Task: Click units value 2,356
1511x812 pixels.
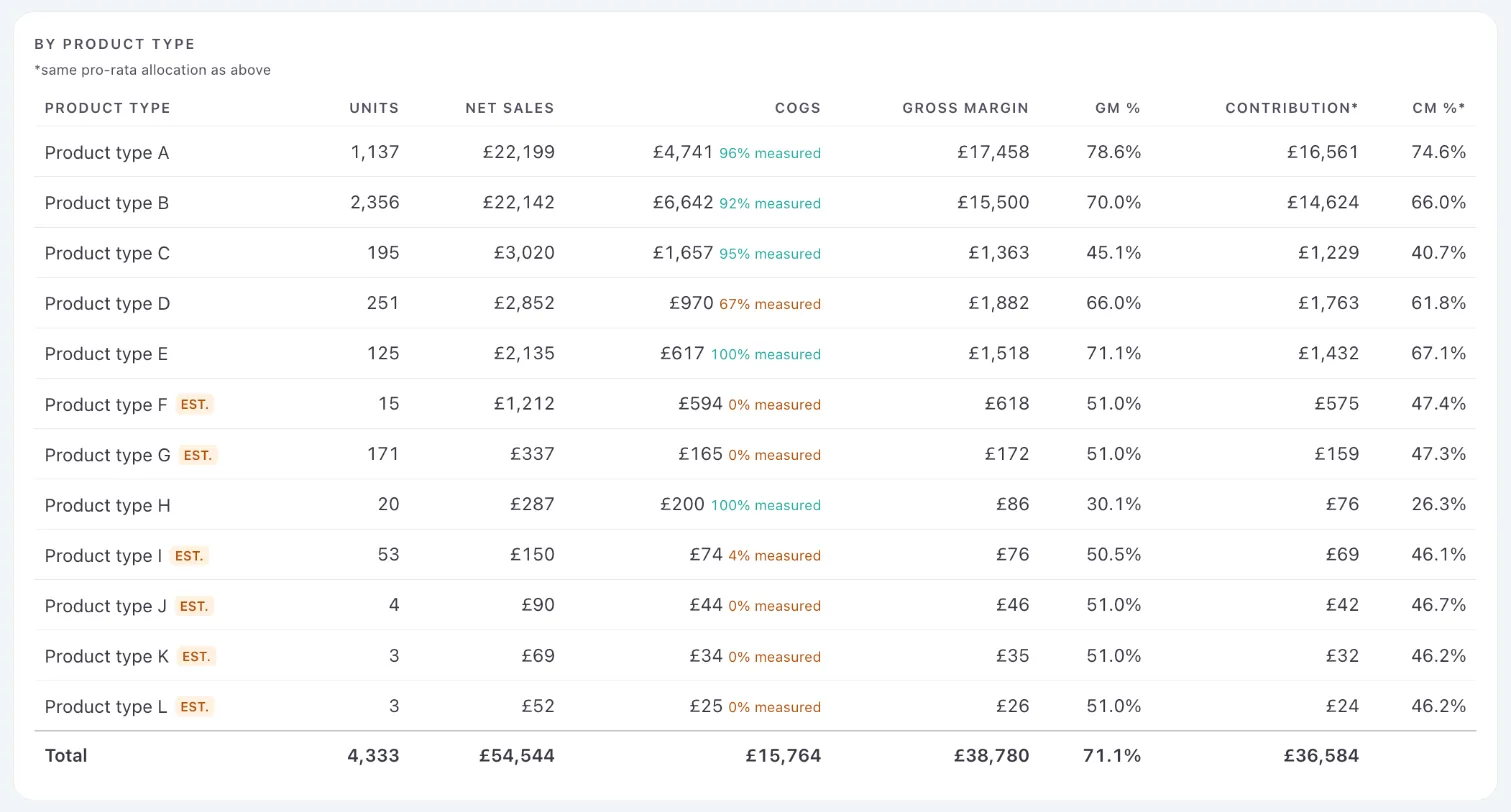Action: (x=375, y=203)
